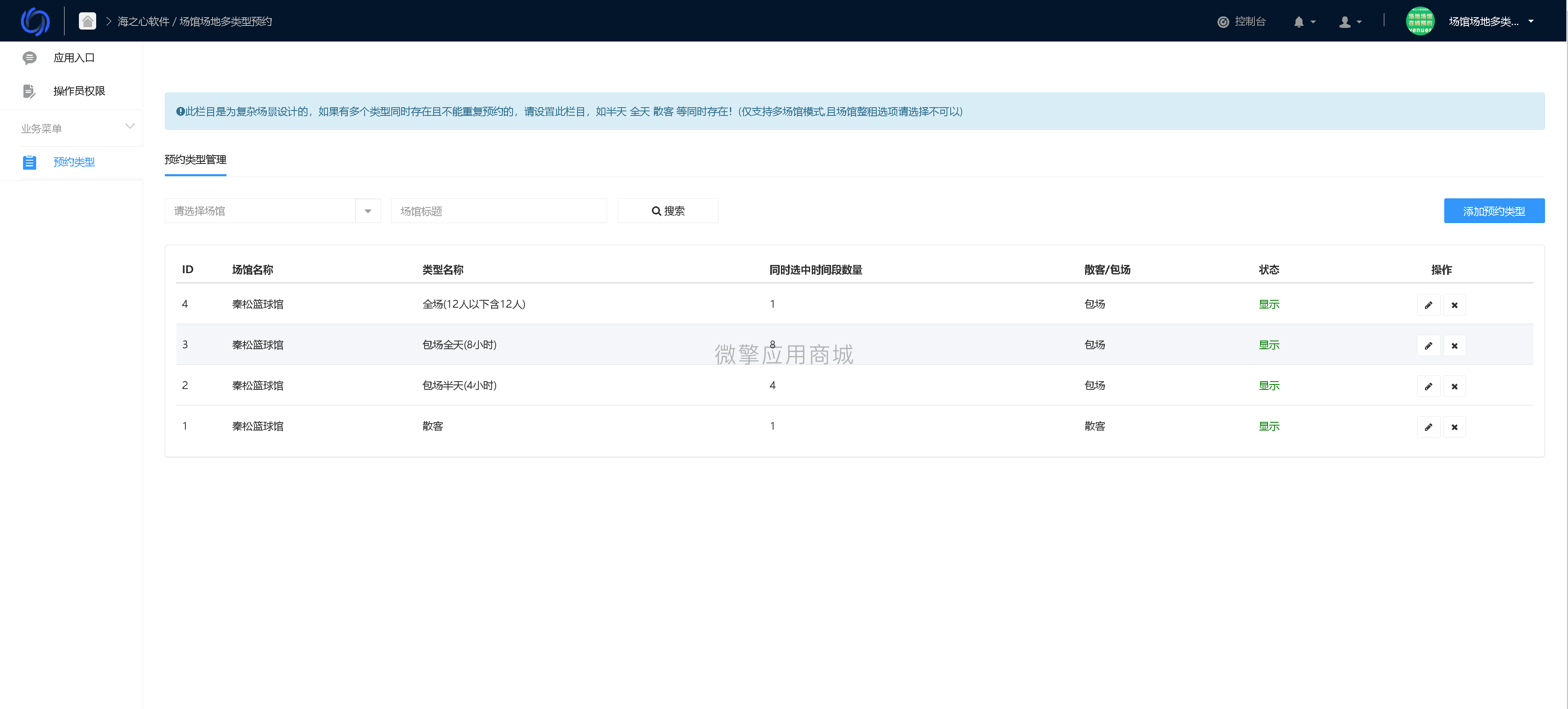Image resolution: width=1568 pixels, height=709 pixels.
Task: Click 全场(12人以下含12人) type name
Action: 473,304
